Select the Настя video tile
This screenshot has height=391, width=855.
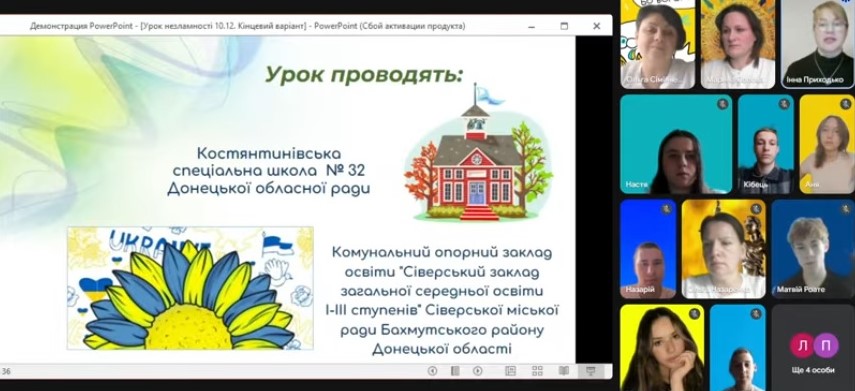pos(676,144)
